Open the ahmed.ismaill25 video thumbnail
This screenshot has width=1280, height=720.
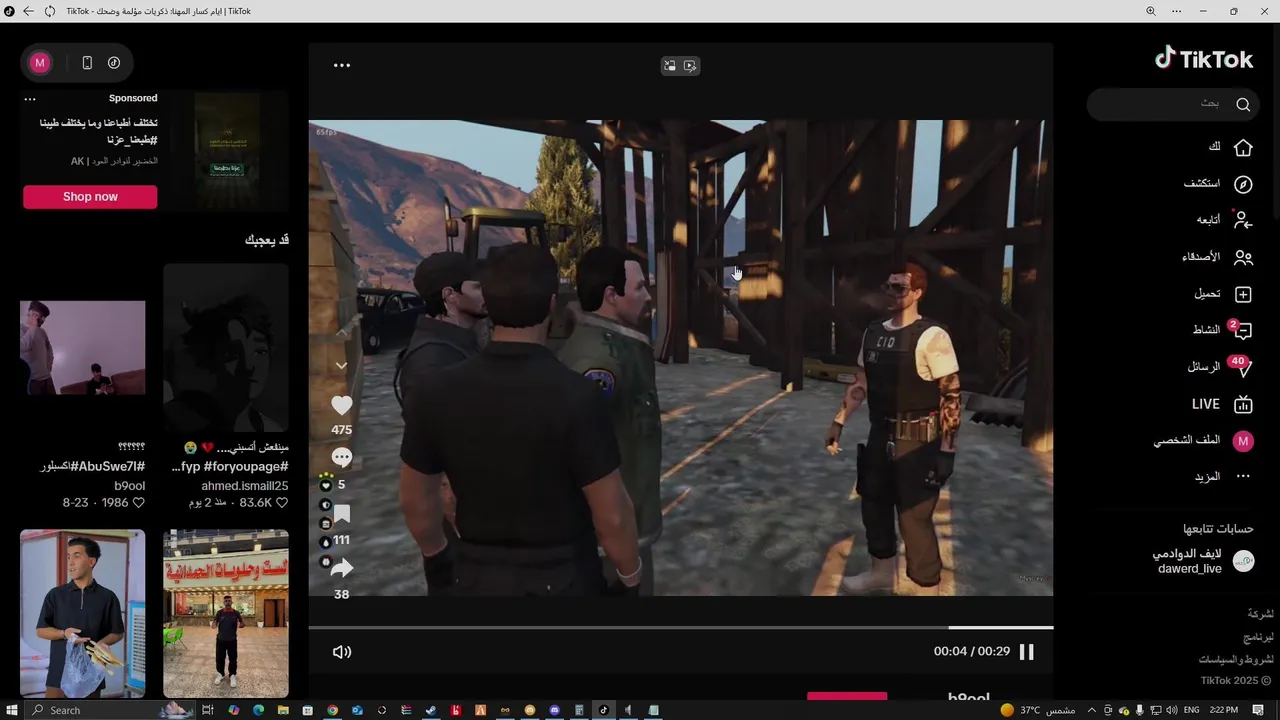226,347
